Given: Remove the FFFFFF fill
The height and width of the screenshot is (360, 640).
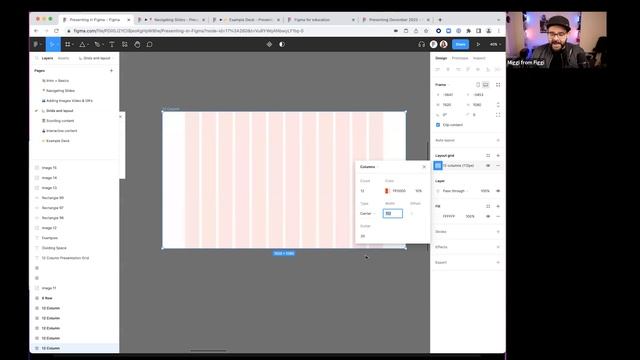Looking at the screenshot, I should pos(498,216).
